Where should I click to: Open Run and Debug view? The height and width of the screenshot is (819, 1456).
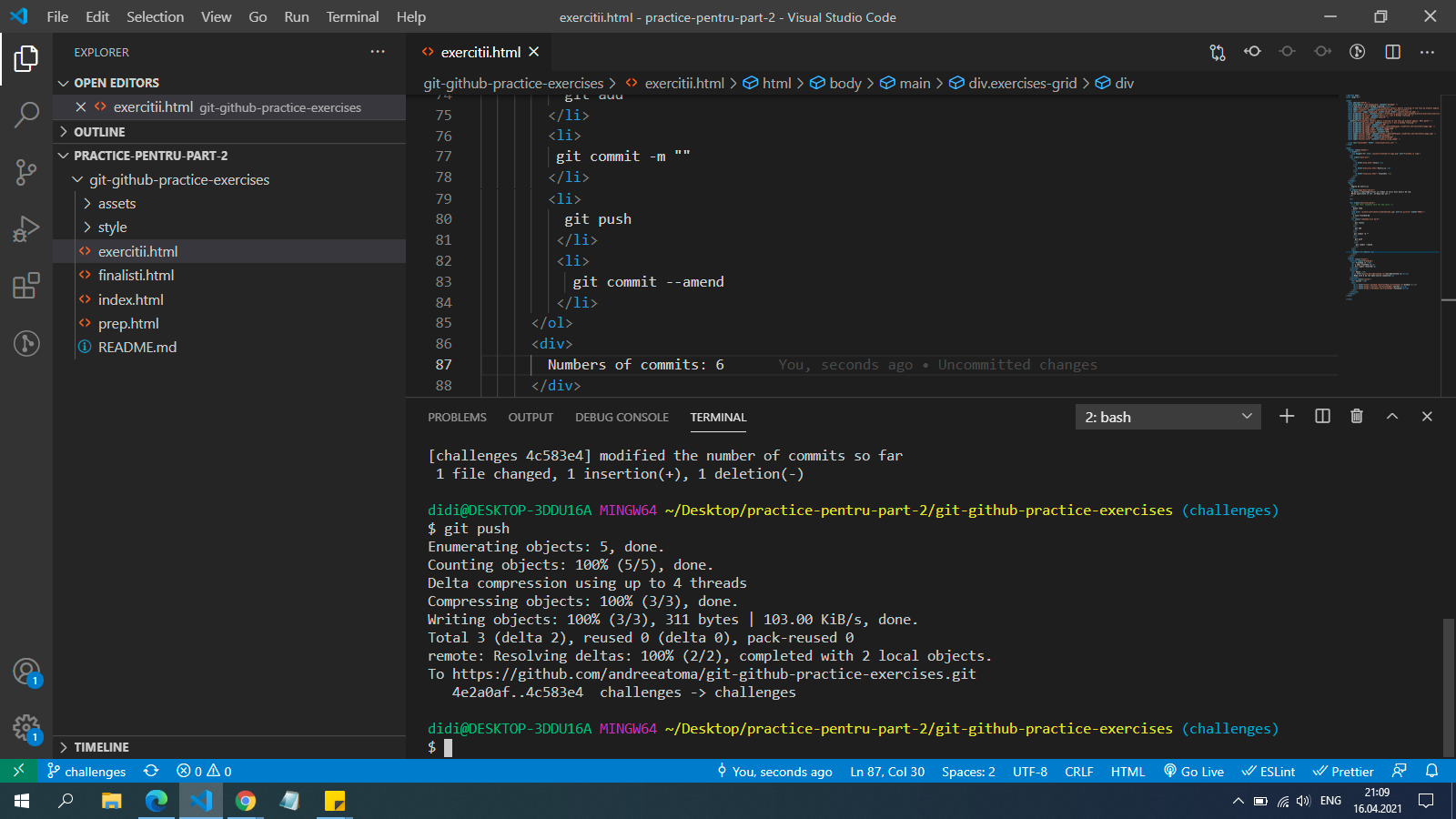26,228
